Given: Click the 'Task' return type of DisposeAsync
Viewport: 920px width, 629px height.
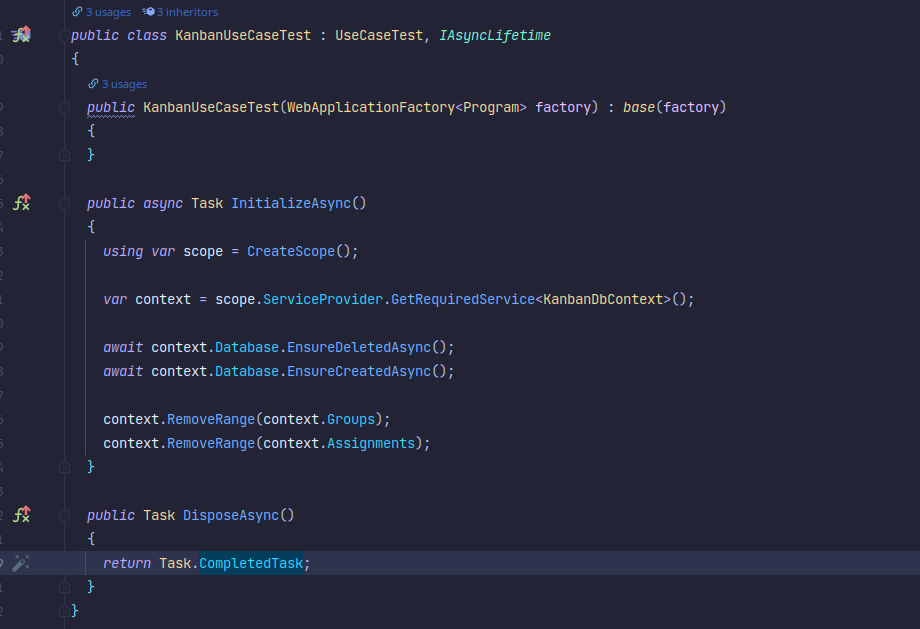Looking at the screenshot, I should tap(159, 515).
